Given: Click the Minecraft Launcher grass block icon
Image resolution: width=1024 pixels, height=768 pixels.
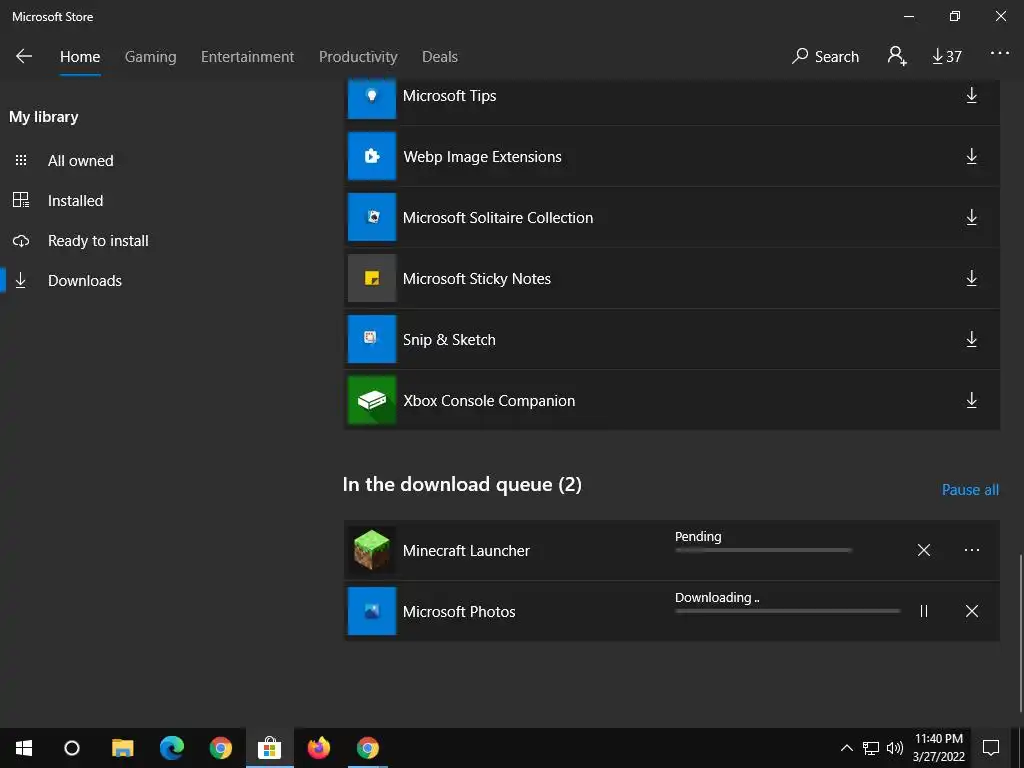Looking at the screenshot, I should pos(372,550).
